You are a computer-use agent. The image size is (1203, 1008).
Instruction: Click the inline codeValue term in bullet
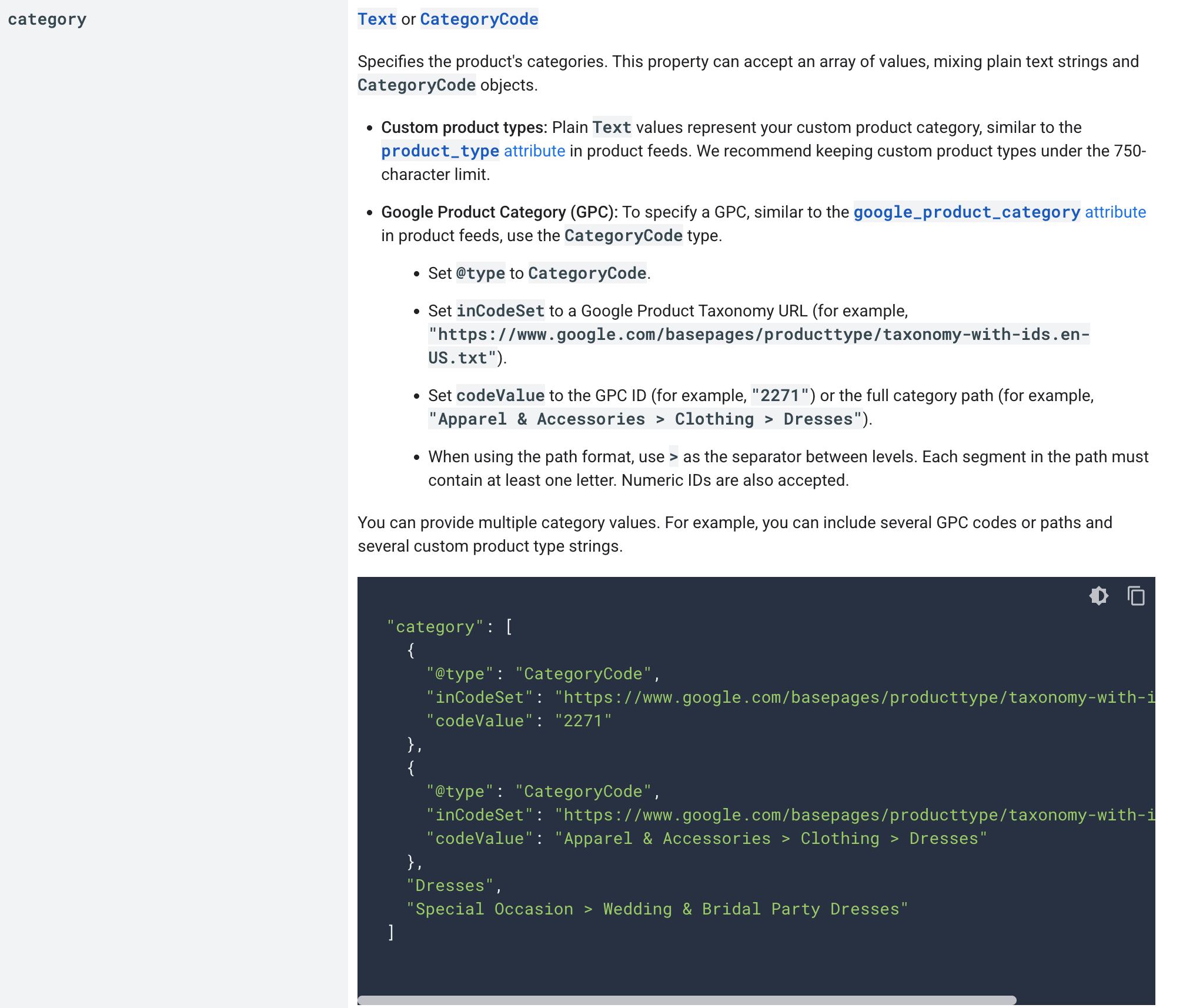coord(500,396)
